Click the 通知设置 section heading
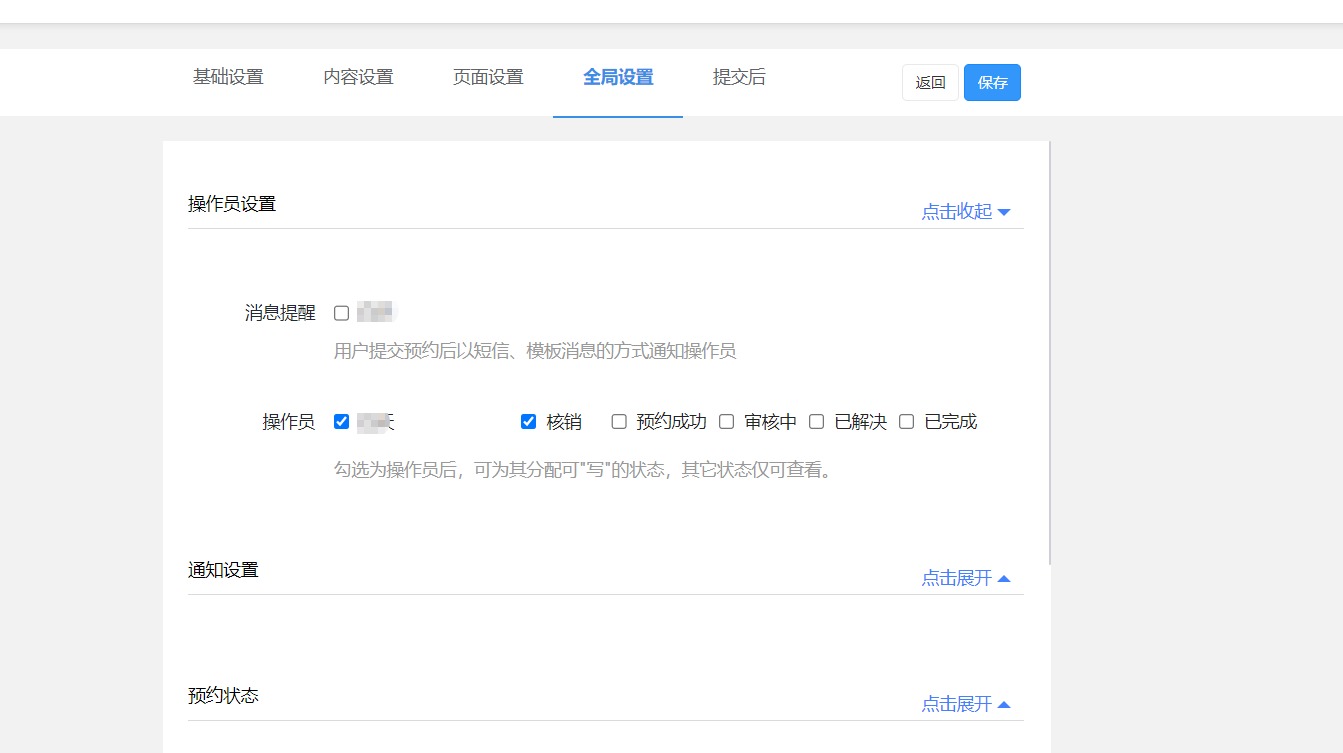 223,570
